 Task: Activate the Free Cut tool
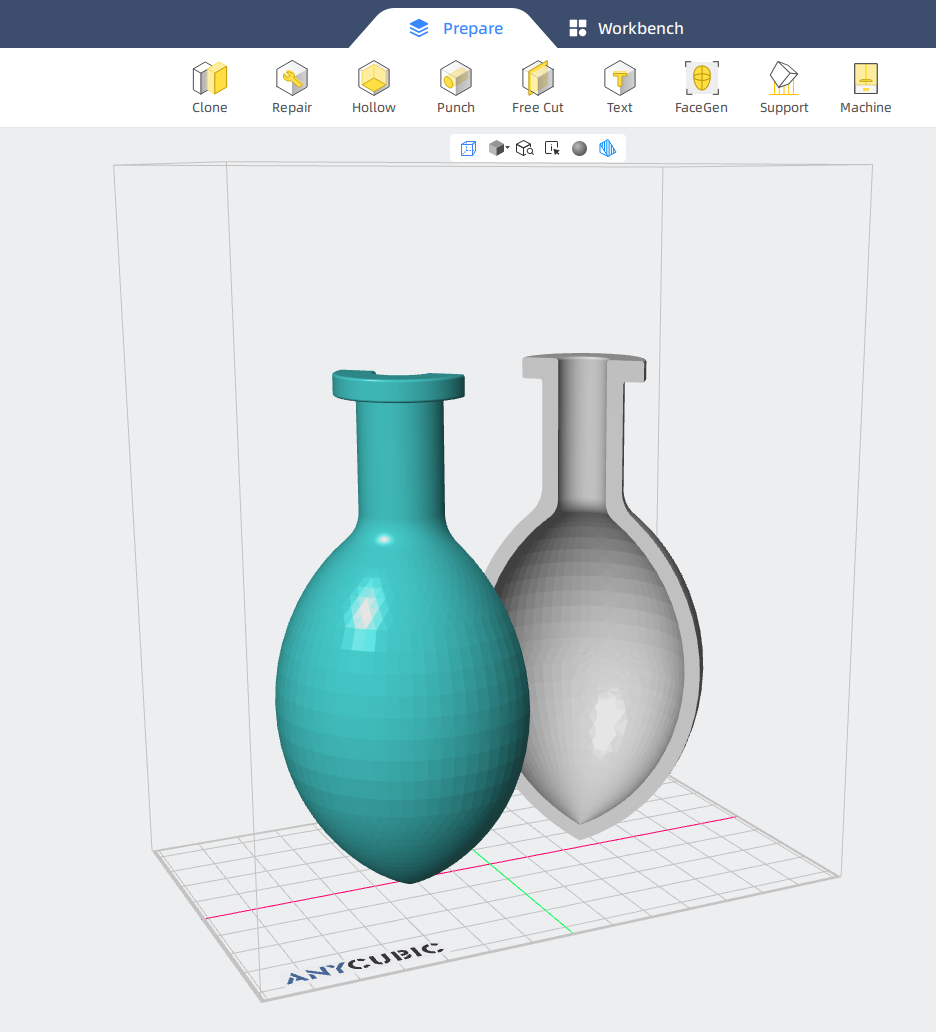tap(538, 87)
